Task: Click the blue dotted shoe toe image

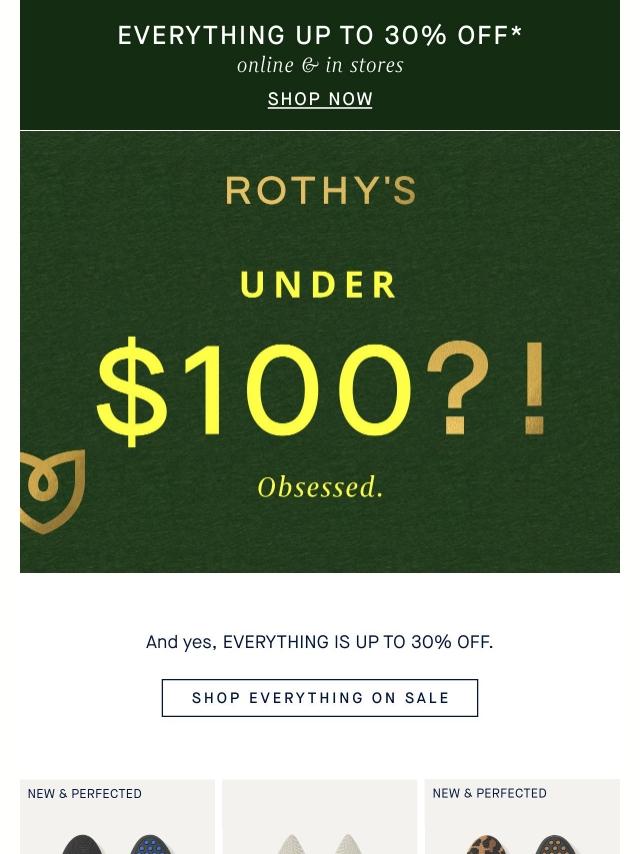Action: click(x=150, y=844)
